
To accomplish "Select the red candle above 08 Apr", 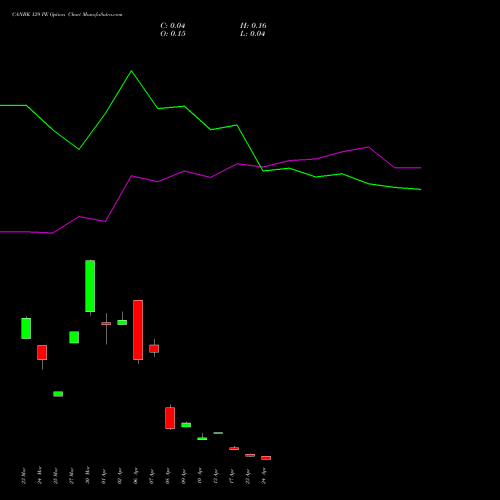I will (170, 418).
